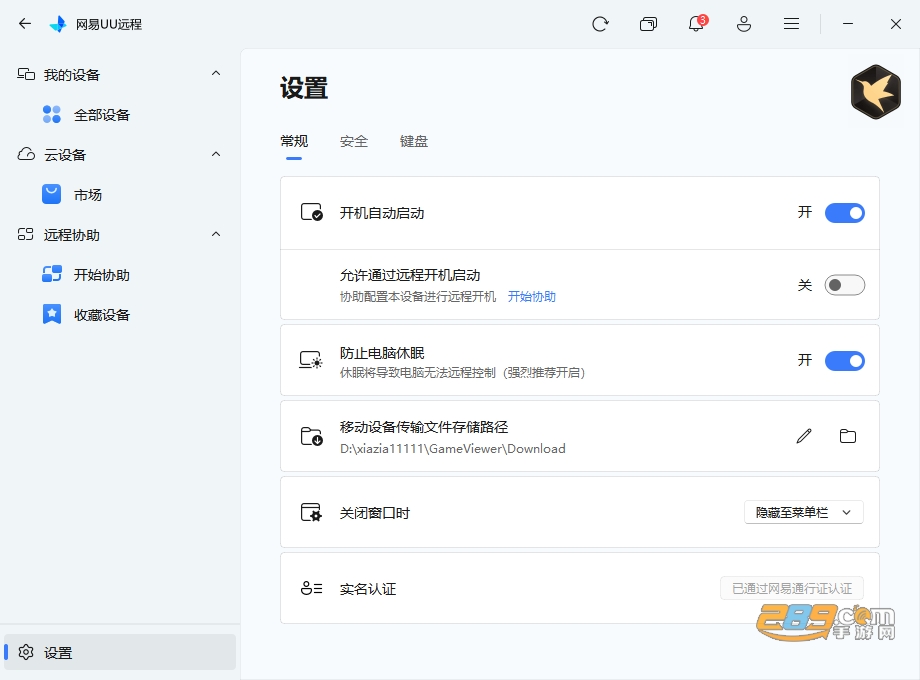The width and height of the screenshot is (920, 680).
Task: Minimize the window
Action: [848, 24]
